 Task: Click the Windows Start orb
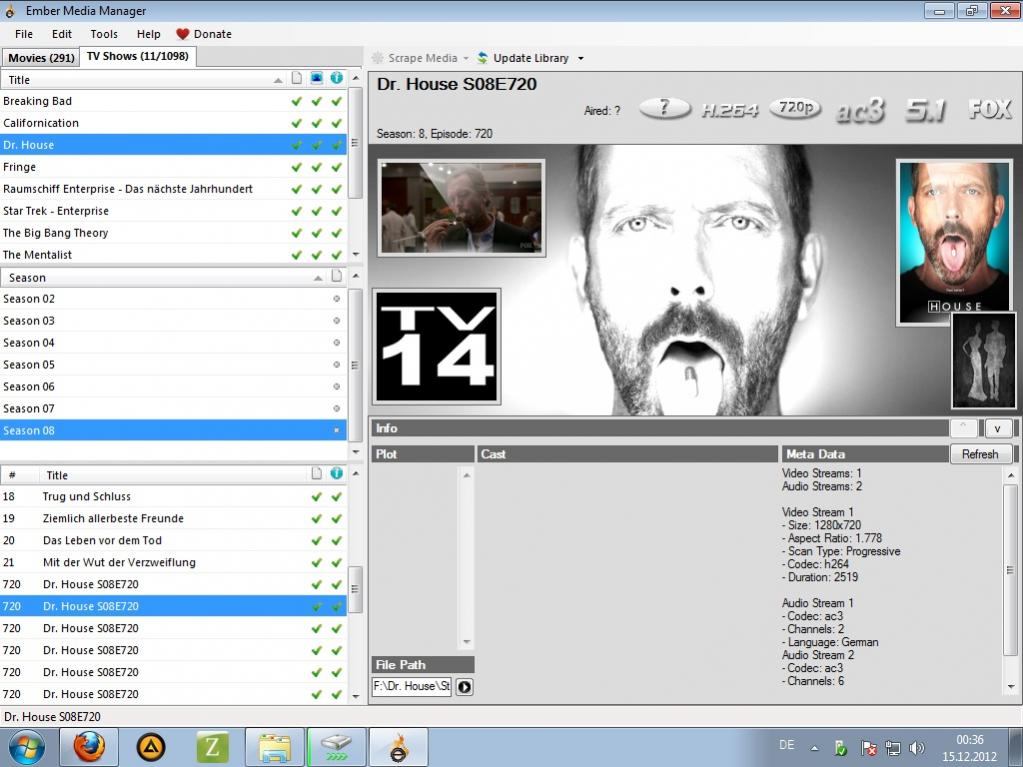tap(27, 747)
